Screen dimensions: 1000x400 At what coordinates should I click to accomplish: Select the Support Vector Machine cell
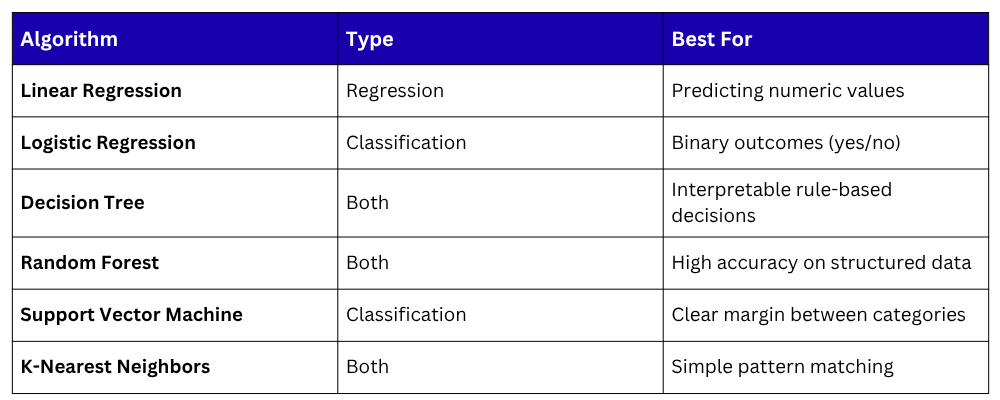[132, 315]
